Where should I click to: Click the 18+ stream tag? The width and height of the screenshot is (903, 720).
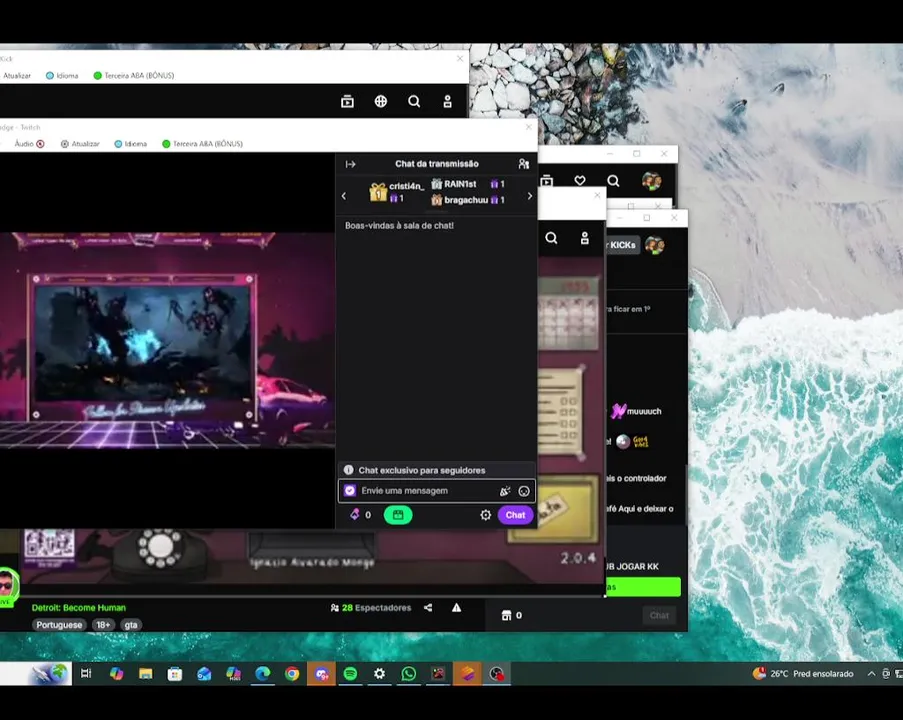(103, 625)
